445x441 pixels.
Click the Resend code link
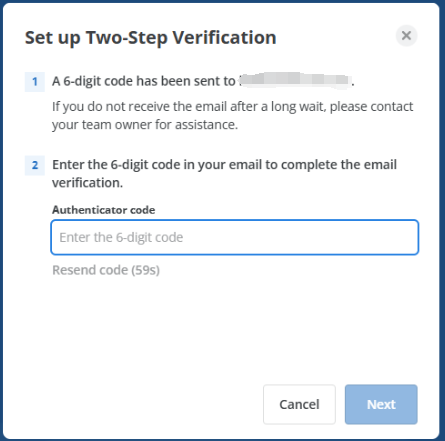106,270
